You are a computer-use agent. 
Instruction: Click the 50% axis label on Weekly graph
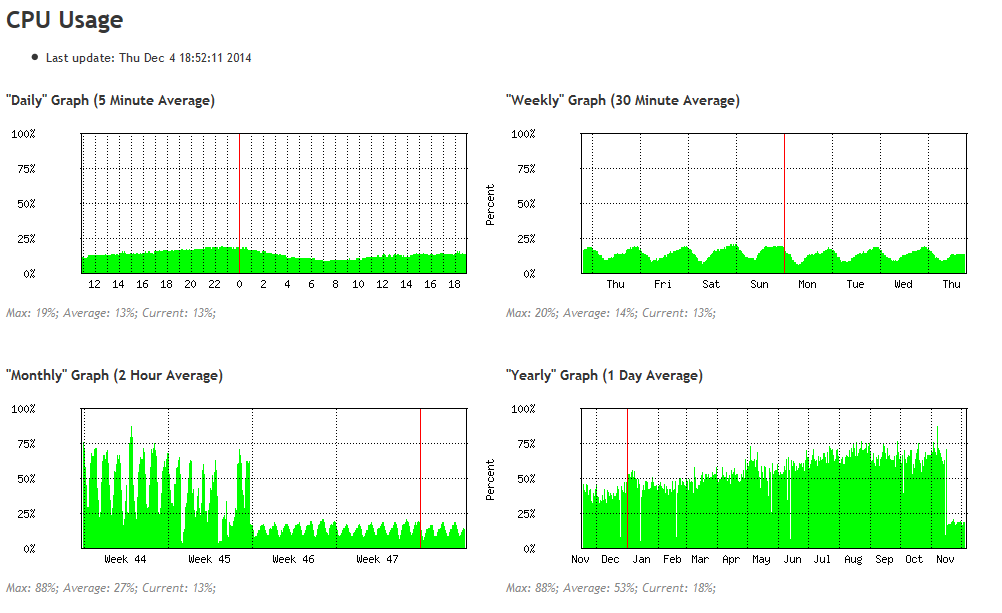527,204
